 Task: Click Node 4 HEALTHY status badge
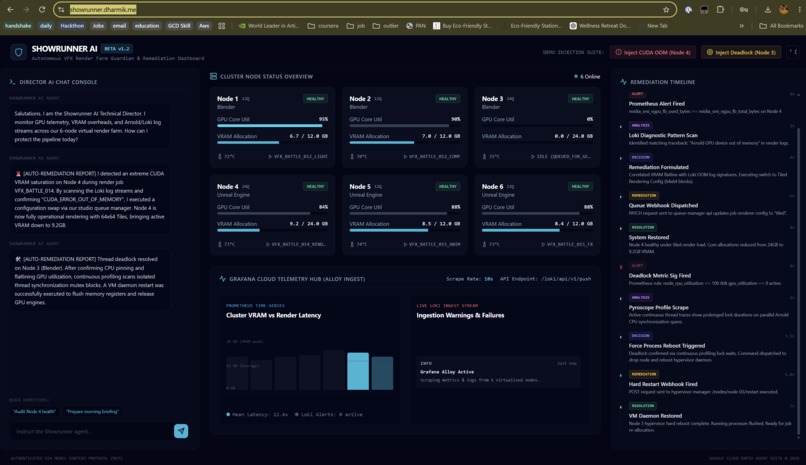[x=315, y=187]
